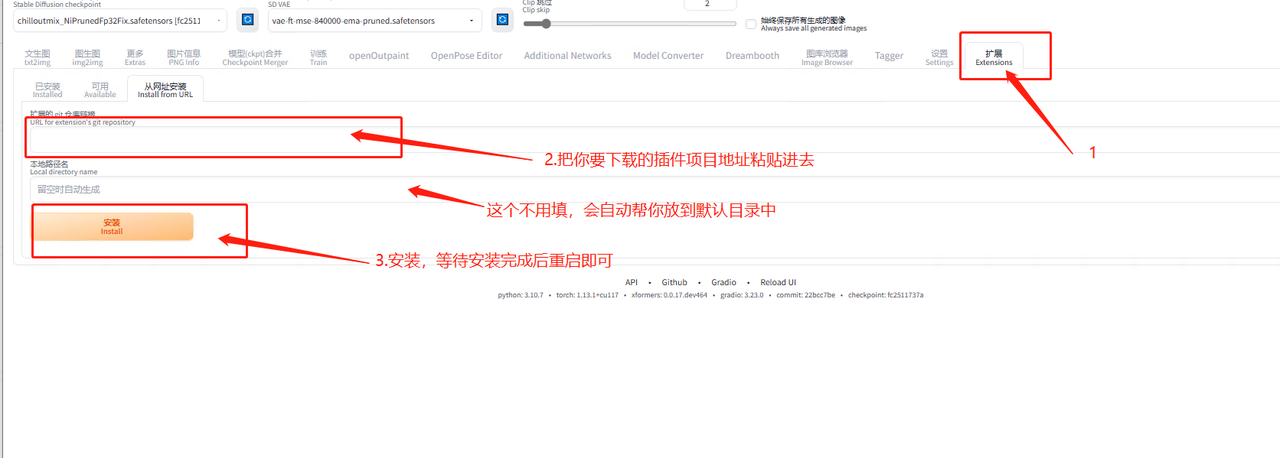Click the SD VAE refresh icon

(x=502, y=20)
